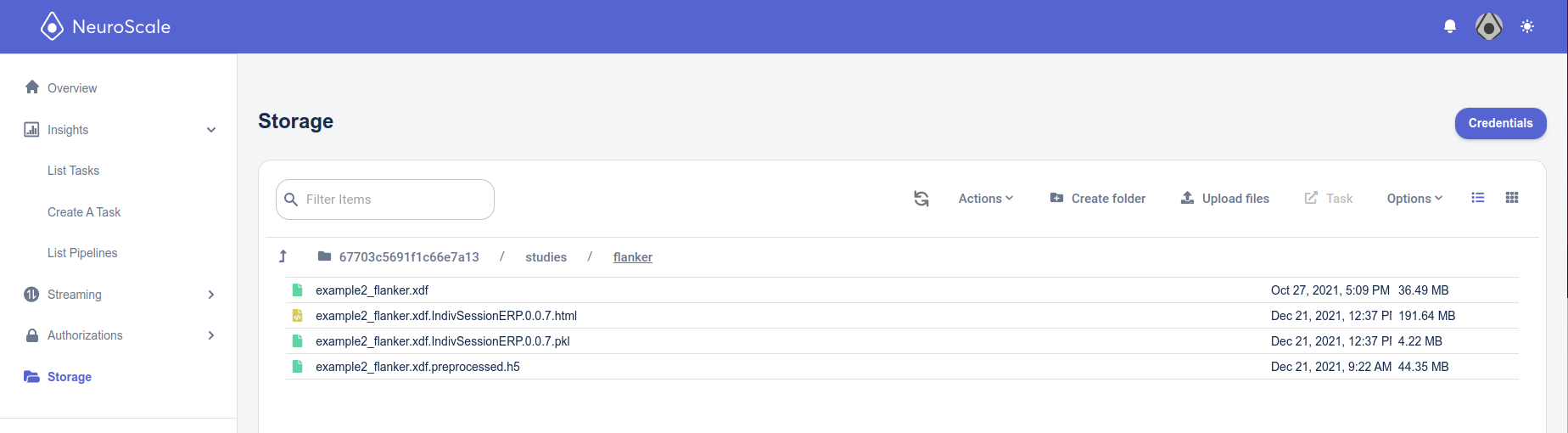Click the example2_flanker.xdf file icon

pos(297,290)
